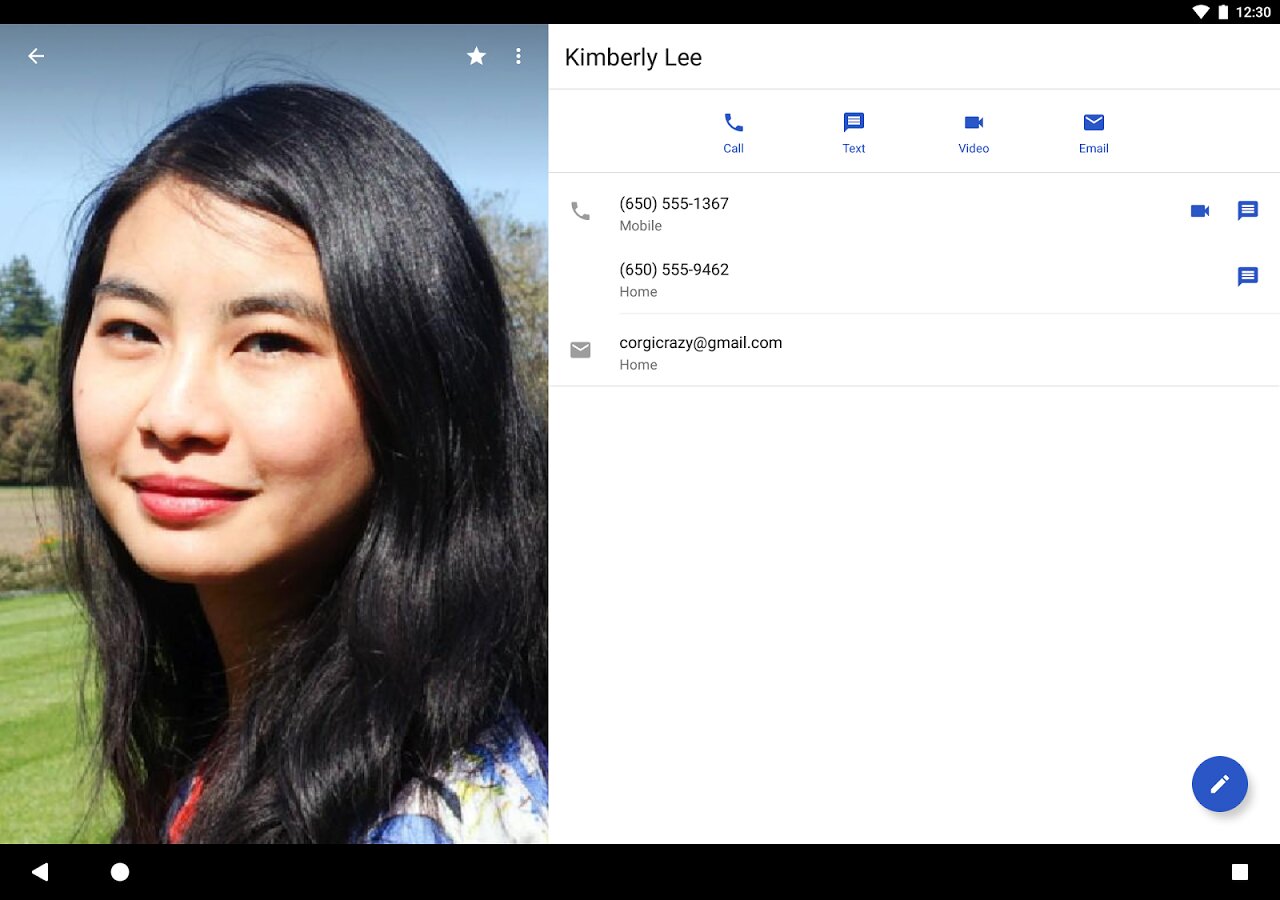The image size is (1280, 900).
Task: Open recent apps with square button
Action: click(x=1239, y=872)
